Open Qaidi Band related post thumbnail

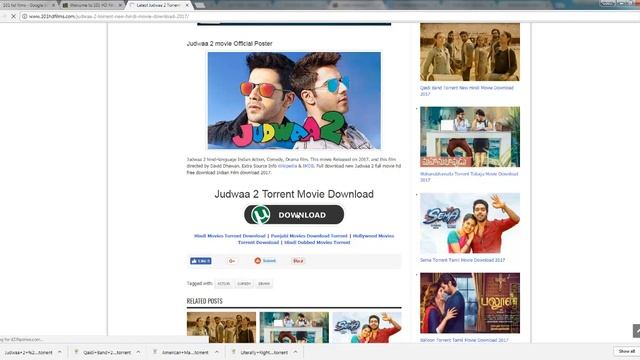(221, 327)
